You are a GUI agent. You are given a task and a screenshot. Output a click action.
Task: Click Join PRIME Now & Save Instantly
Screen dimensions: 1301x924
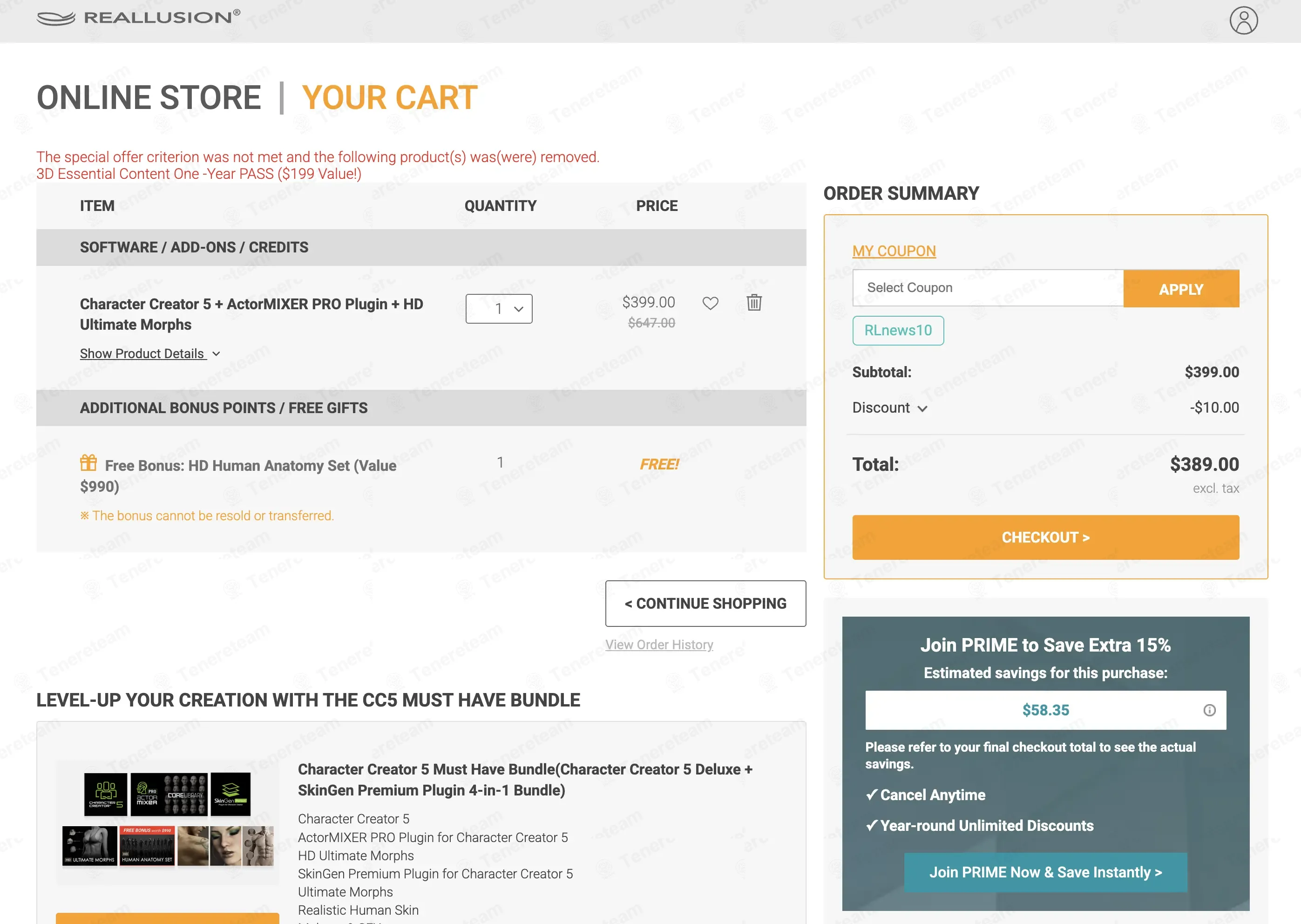[x=1045, y=872]
